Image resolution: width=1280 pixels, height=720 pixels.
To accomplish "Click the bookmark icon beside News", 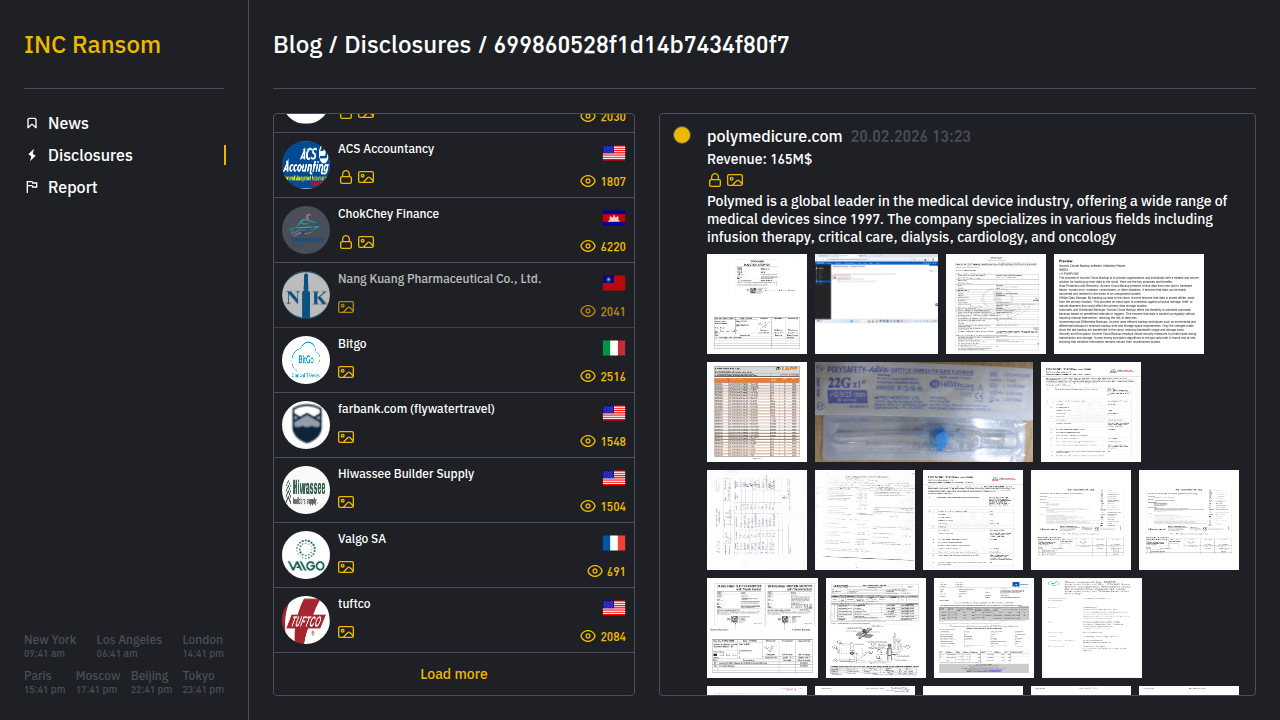I will 32,123.
